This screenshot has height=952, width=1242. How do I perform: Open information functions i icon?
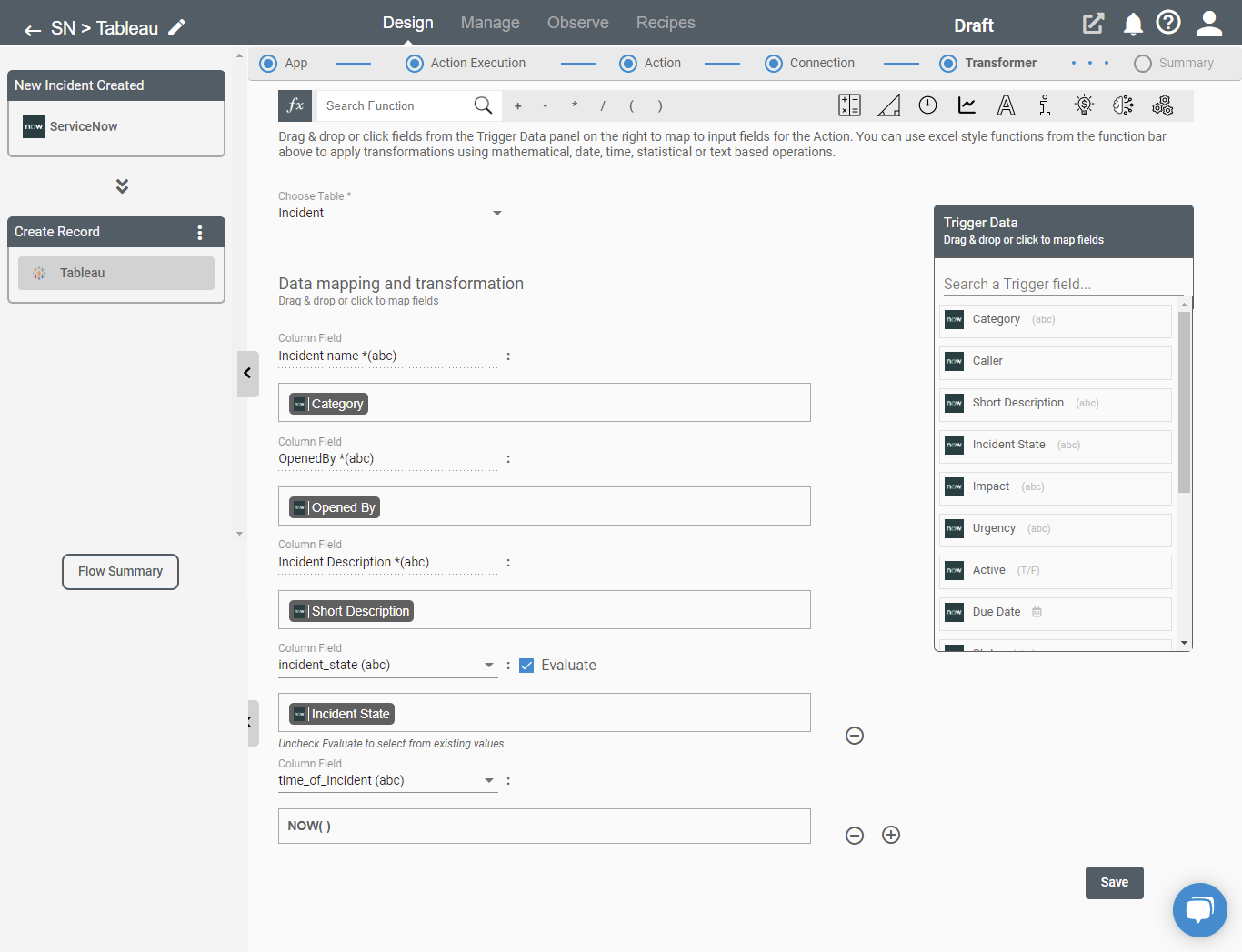[1045, 105]
